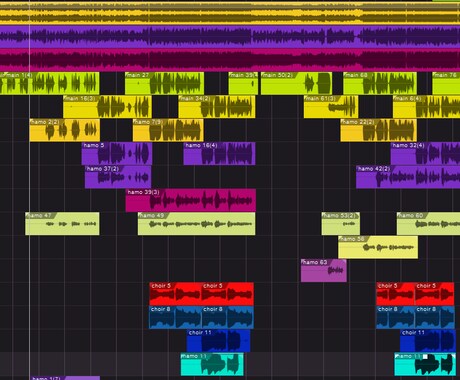
Task: Select the violet 'hamo 63' clip
Action: pyautogui.click(x=324, y=270)
